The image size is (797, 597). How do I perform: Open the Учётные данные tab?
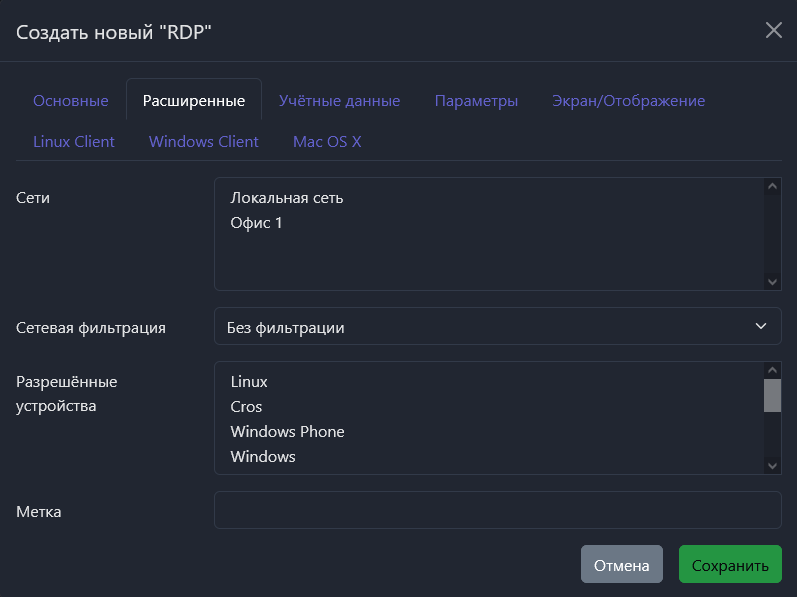click(x=339, y=101)
